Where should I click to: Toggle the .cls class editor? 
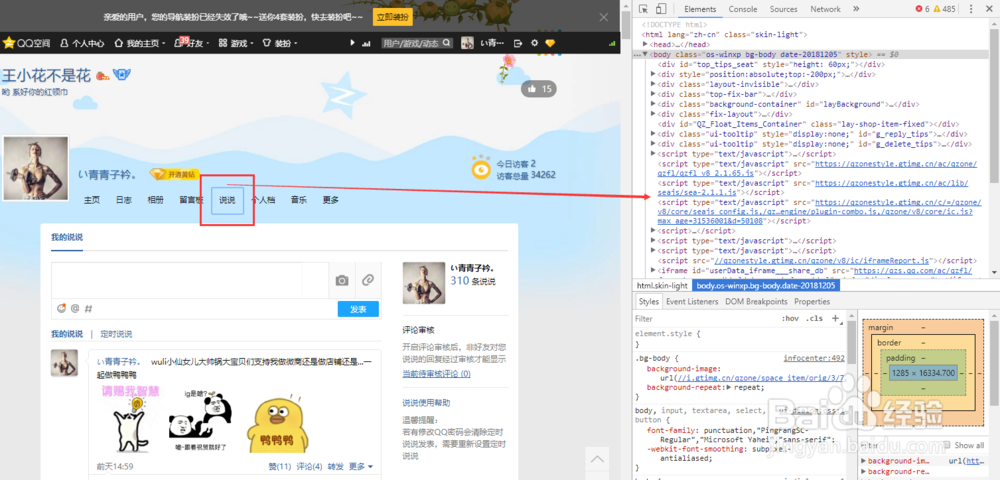(x=814, y=318)
